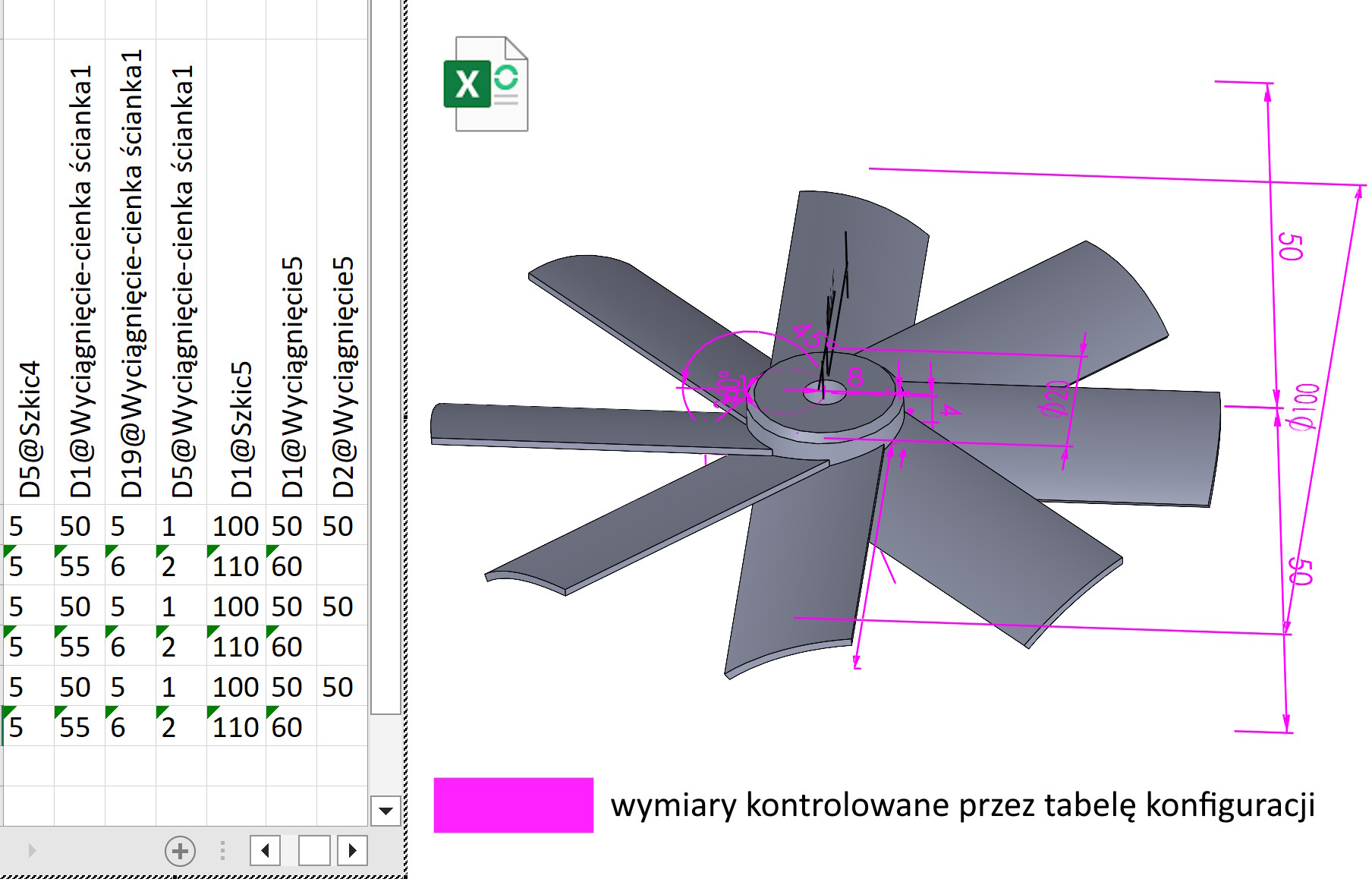
Task: Click the vertical scroll down arrow
Action: [x=385, y=811]
